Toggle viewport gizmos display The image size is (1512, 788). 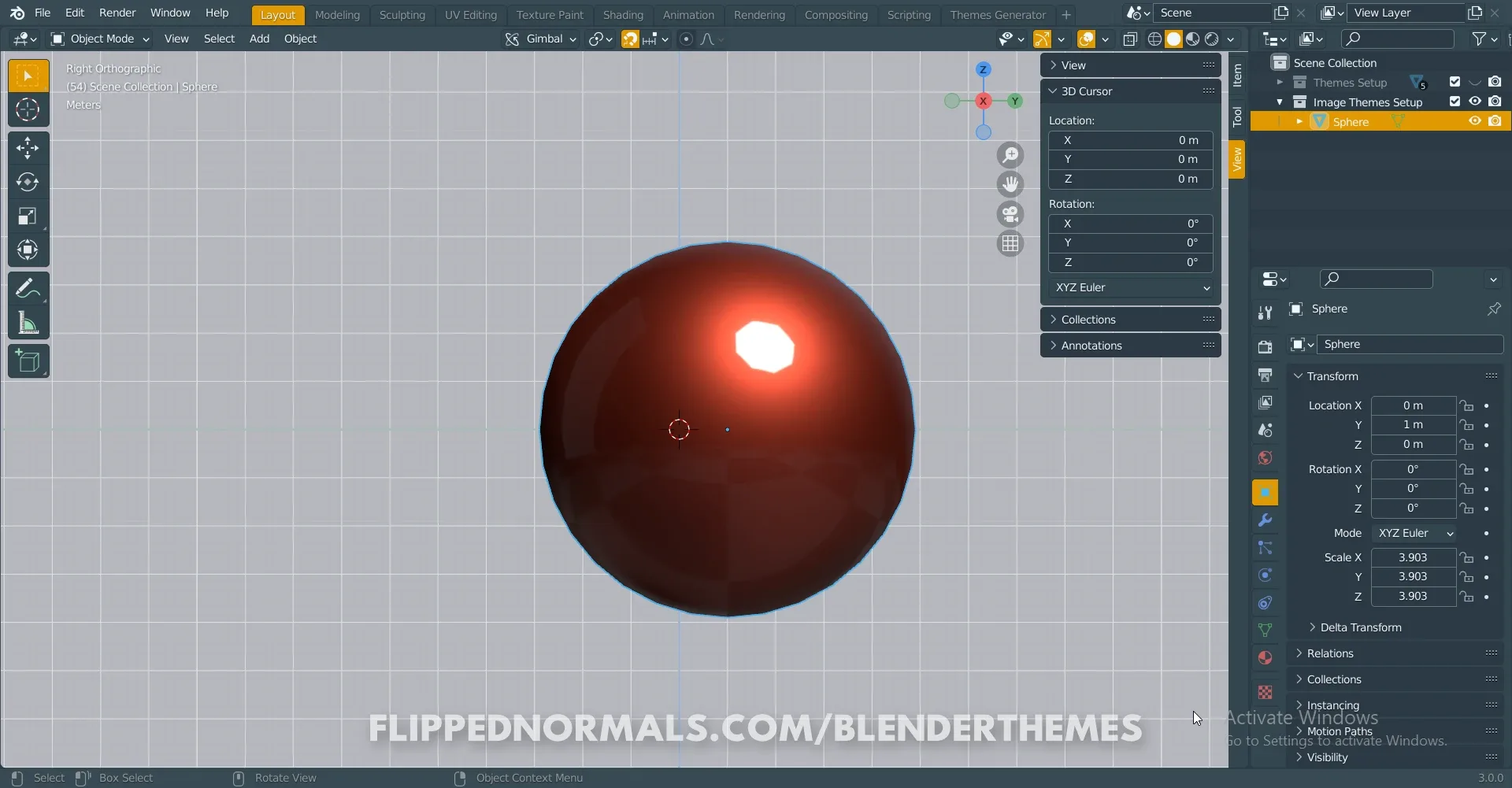coord(1042,39)
